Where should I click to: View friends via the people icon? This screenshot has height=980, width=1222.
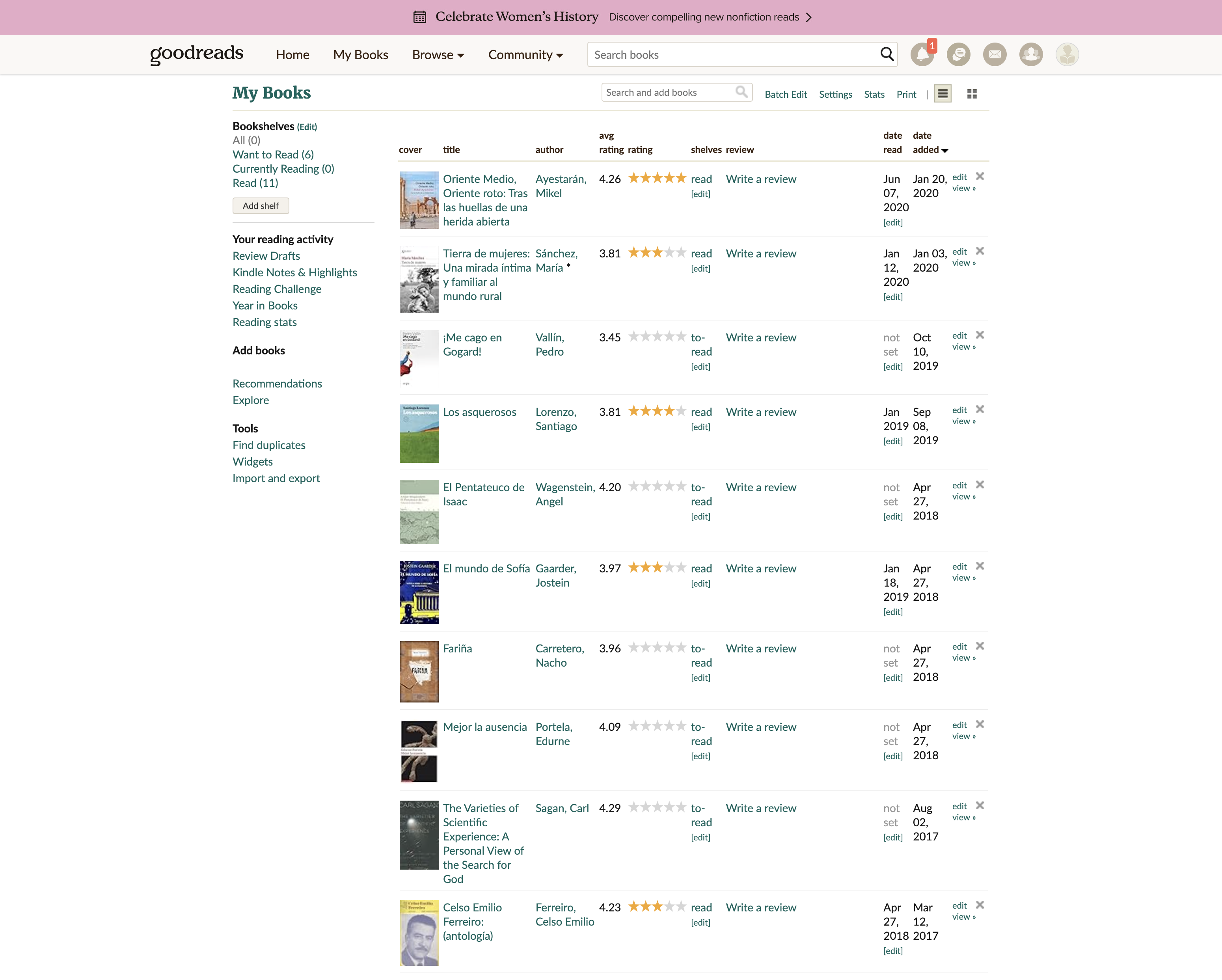point(1031,54)
